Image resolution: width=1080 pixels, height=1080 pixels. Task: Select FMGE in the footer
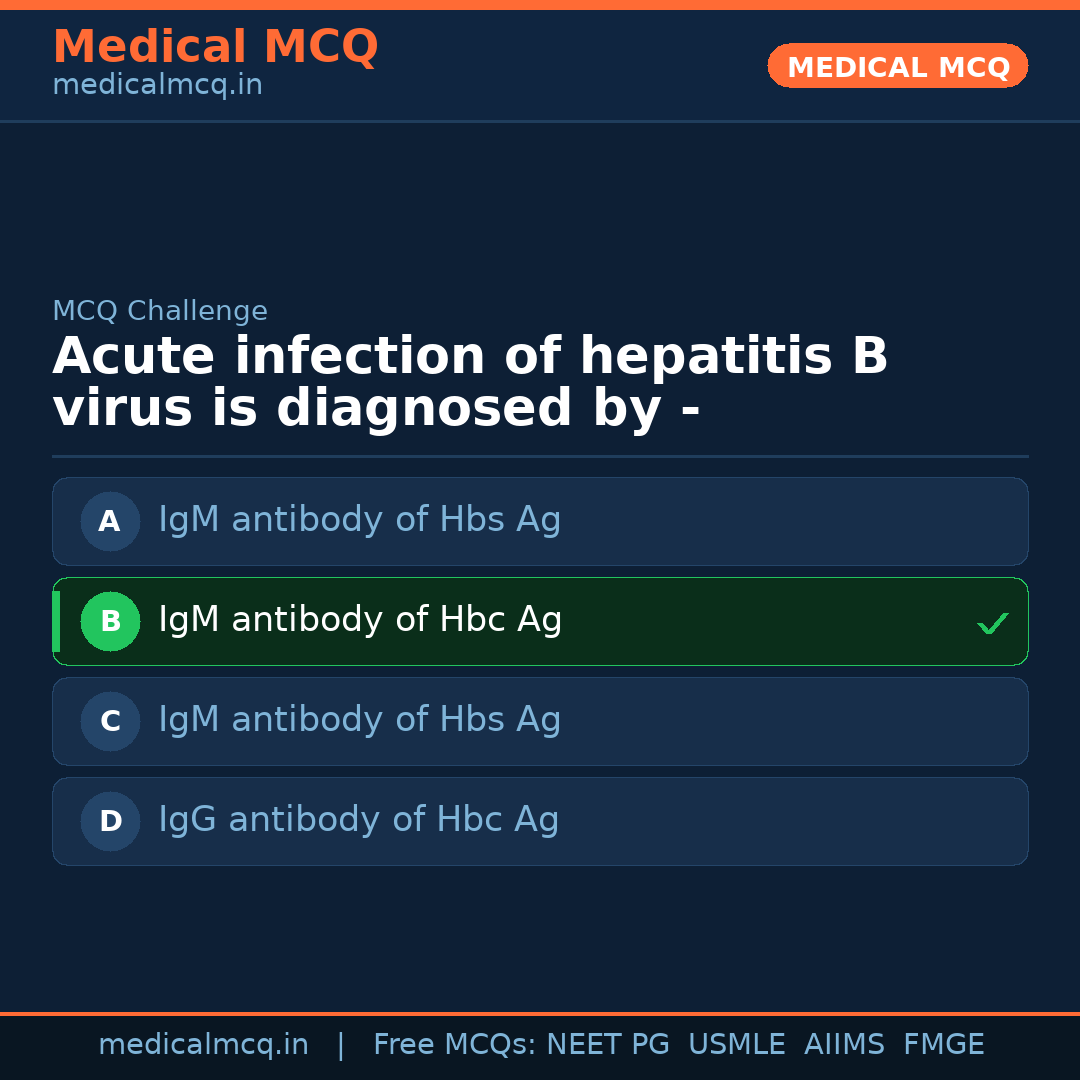943,1045
